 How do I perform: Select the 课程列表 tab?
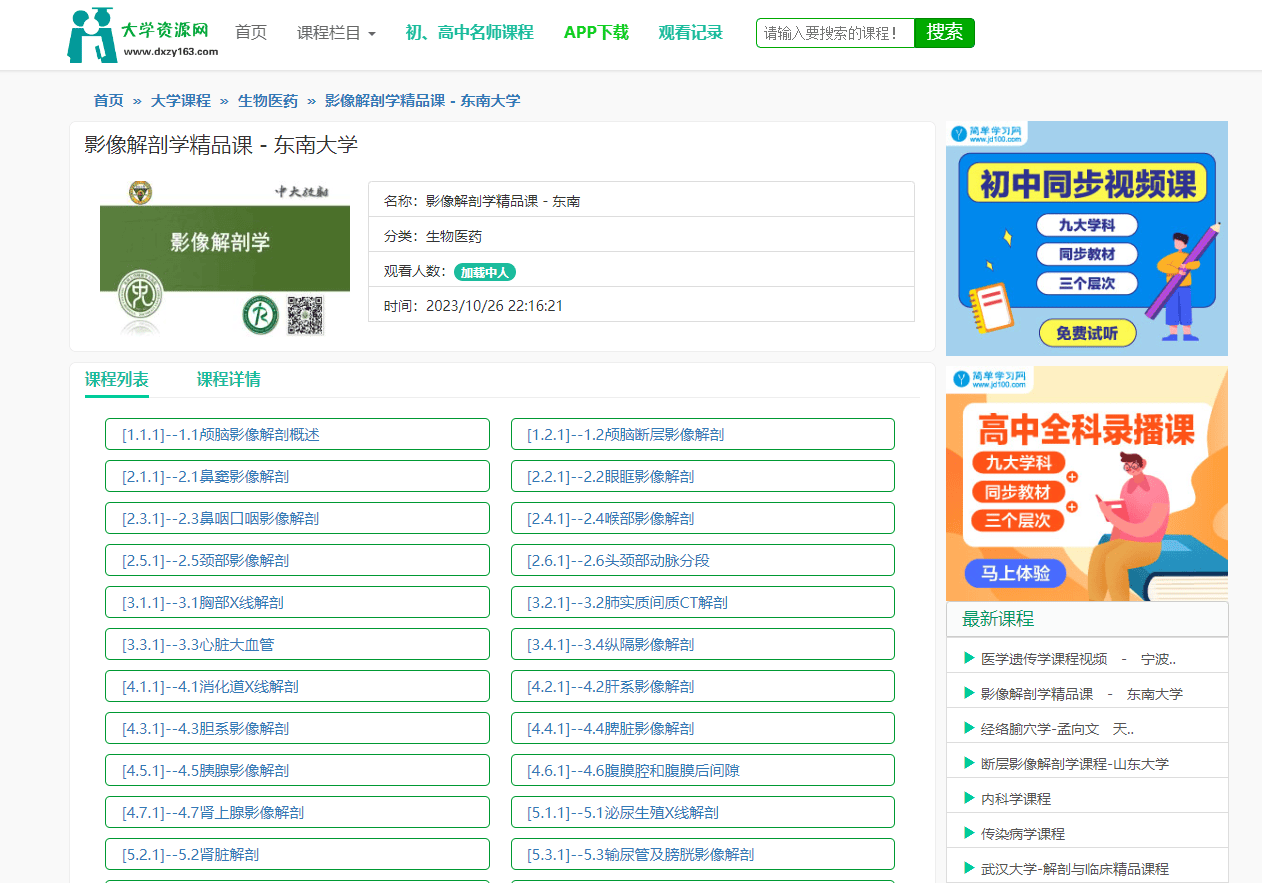[116, 381]
